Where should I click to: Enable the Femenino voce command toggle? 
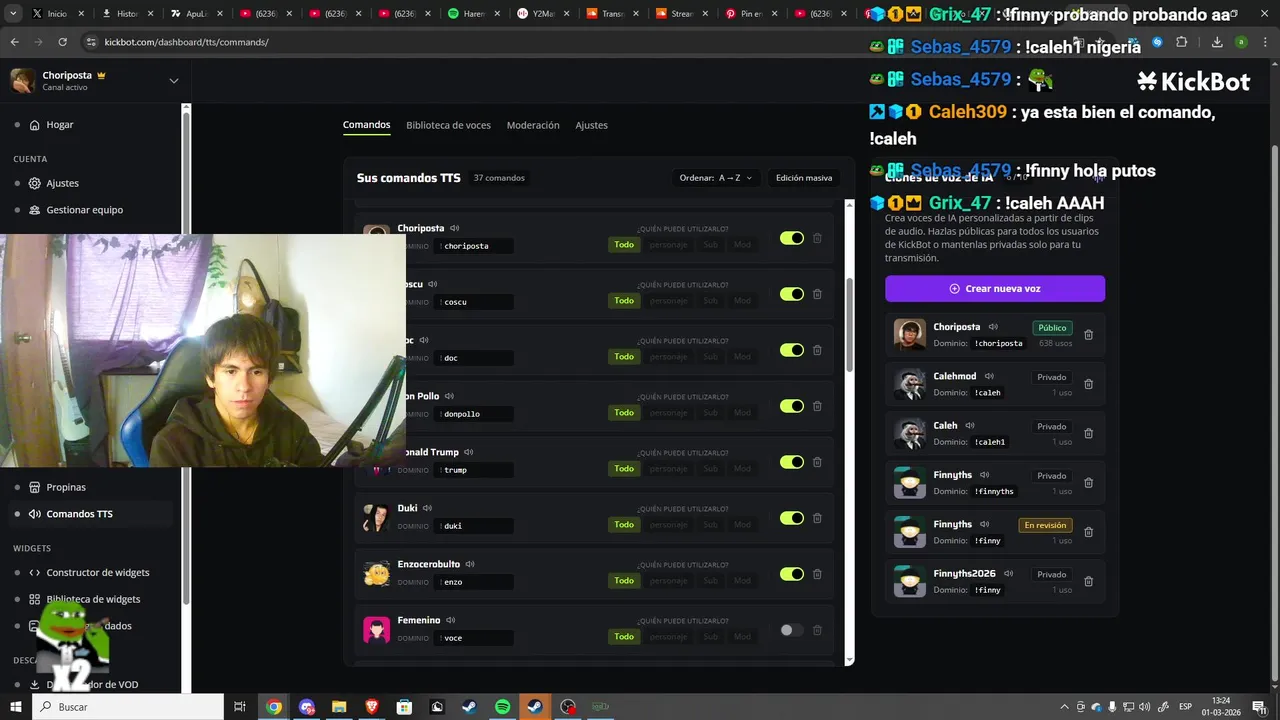click(792, 630)
